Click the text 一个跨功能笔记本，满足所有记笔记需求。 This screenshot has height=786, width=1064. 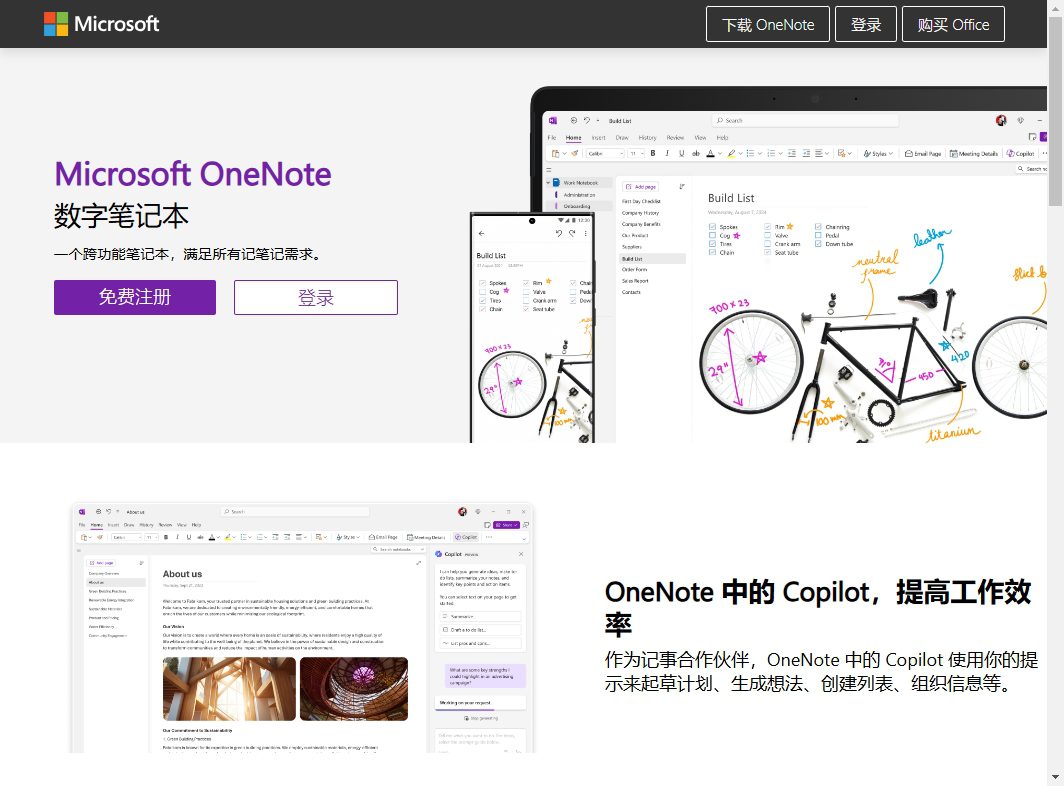point(190,255)
